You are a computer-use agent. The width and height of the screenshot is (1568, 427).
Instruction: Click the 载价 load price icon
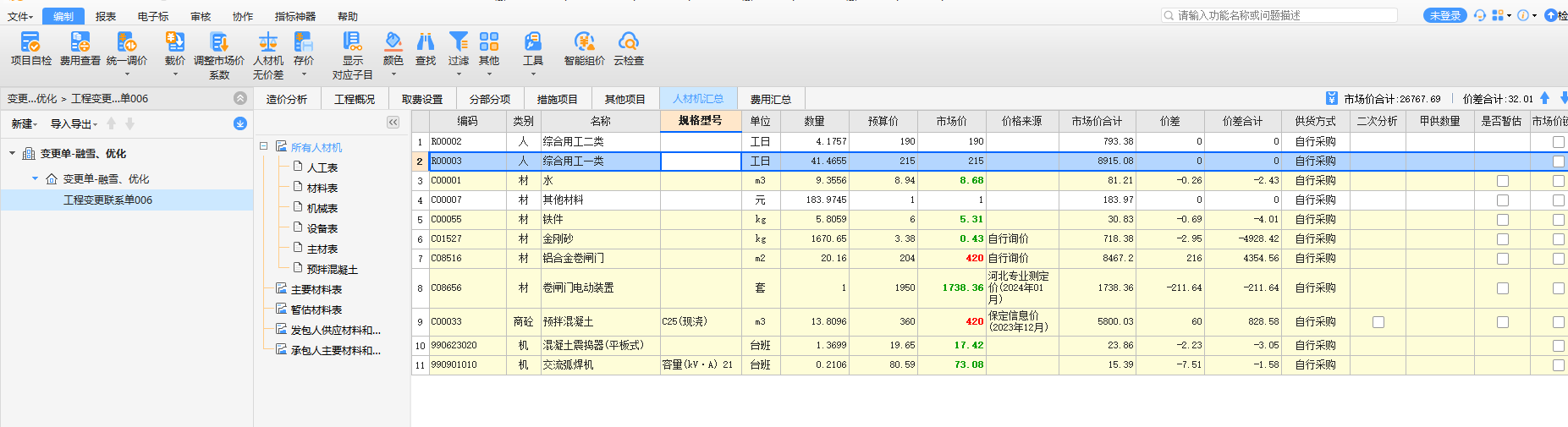click(174, 41)
